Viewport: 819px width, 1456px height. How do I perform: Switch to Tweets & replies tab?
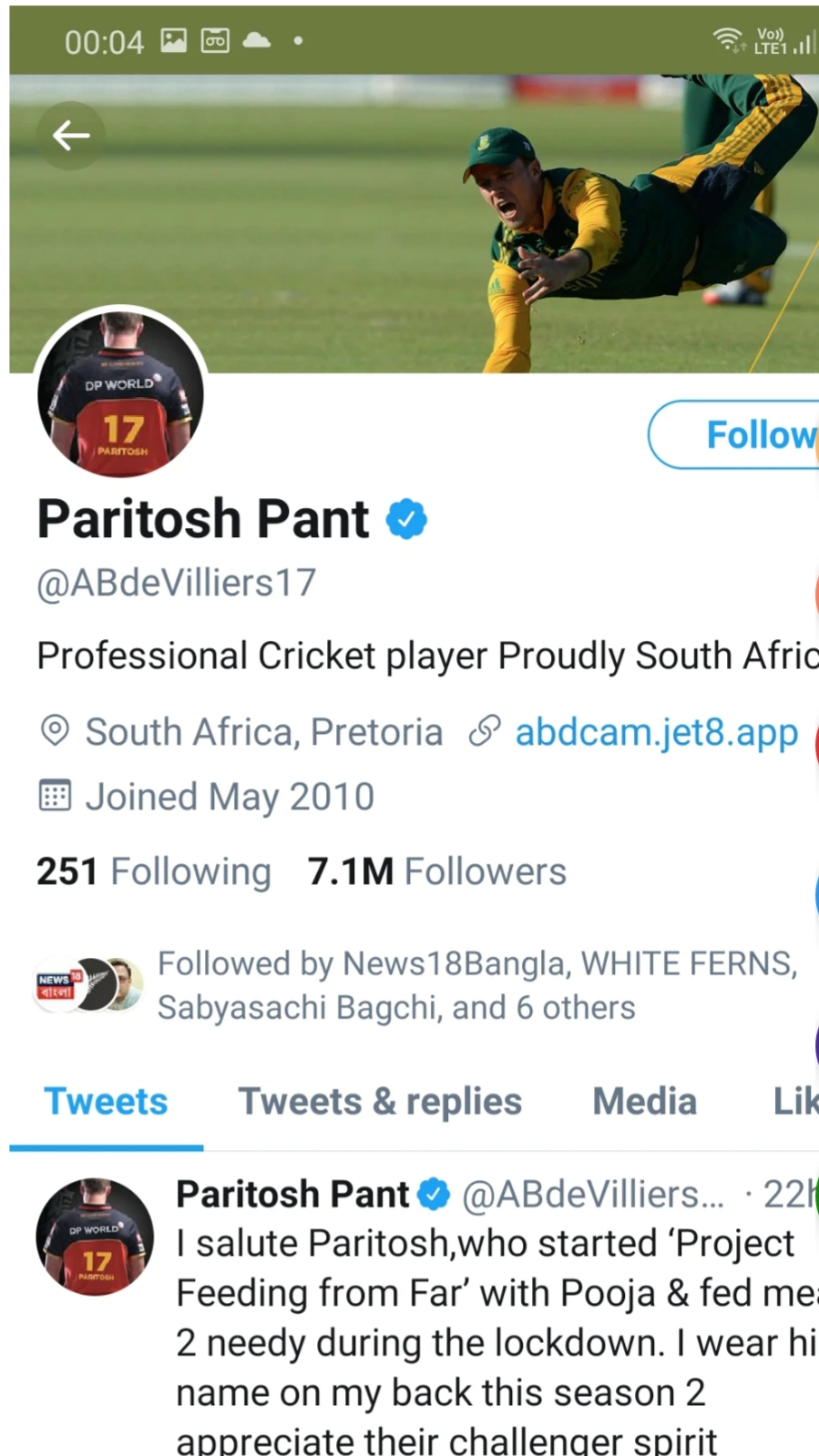coord(380,1102)
